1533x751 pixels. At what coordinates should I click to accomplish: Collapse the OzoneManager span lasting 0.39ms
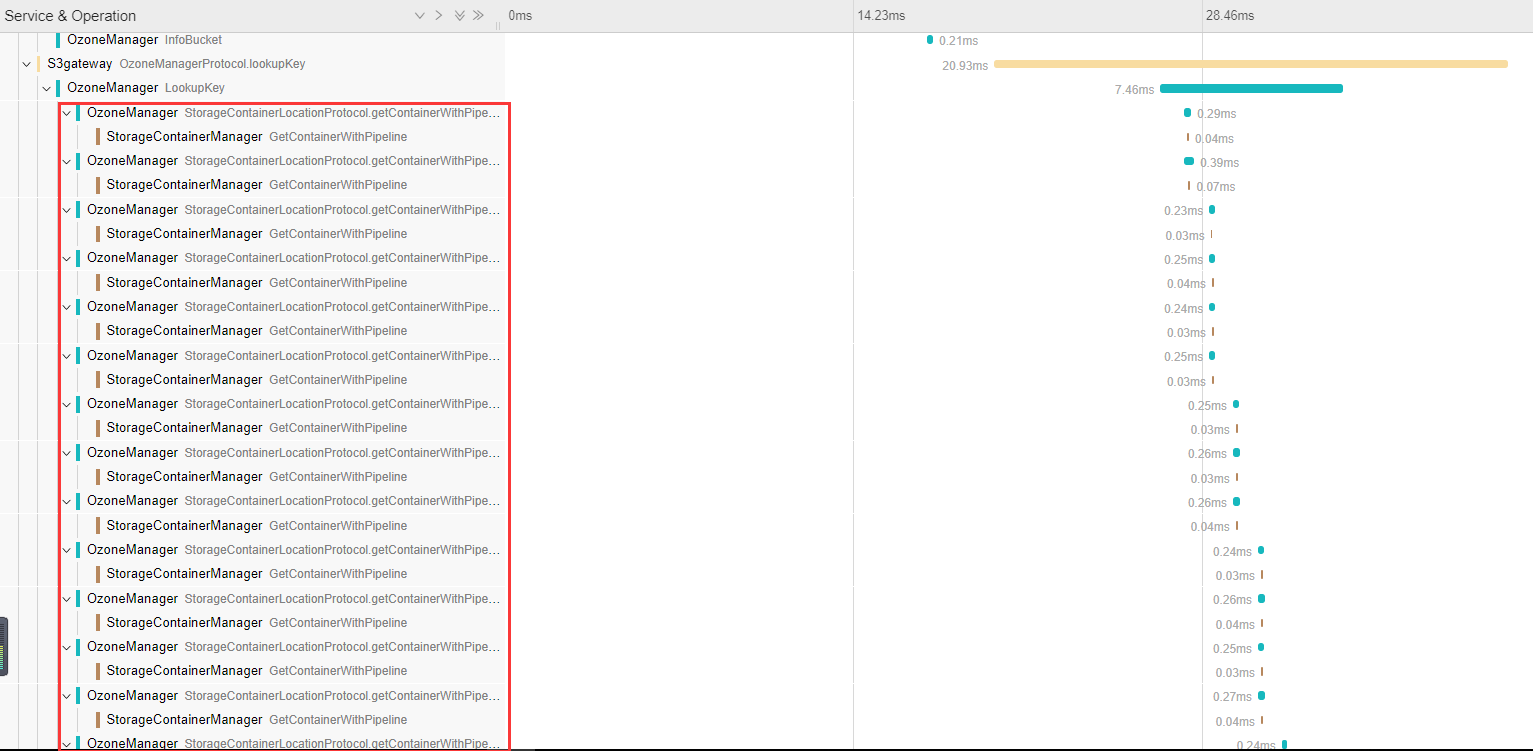66,161
